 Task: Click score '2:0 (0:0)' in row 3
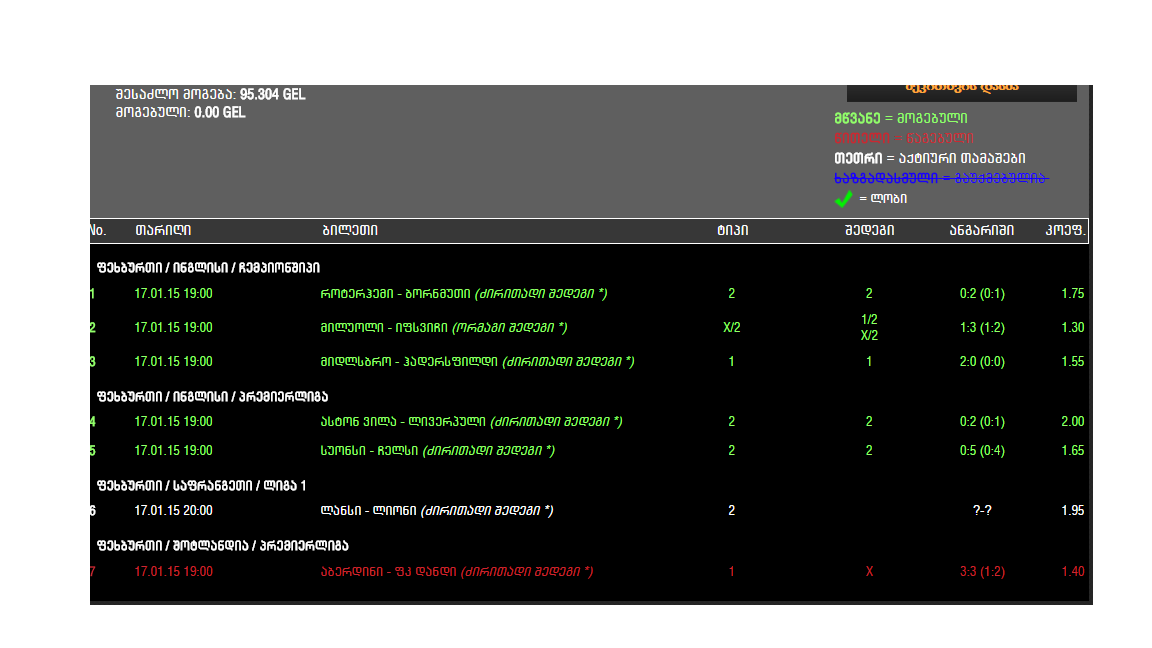(982, 361)
